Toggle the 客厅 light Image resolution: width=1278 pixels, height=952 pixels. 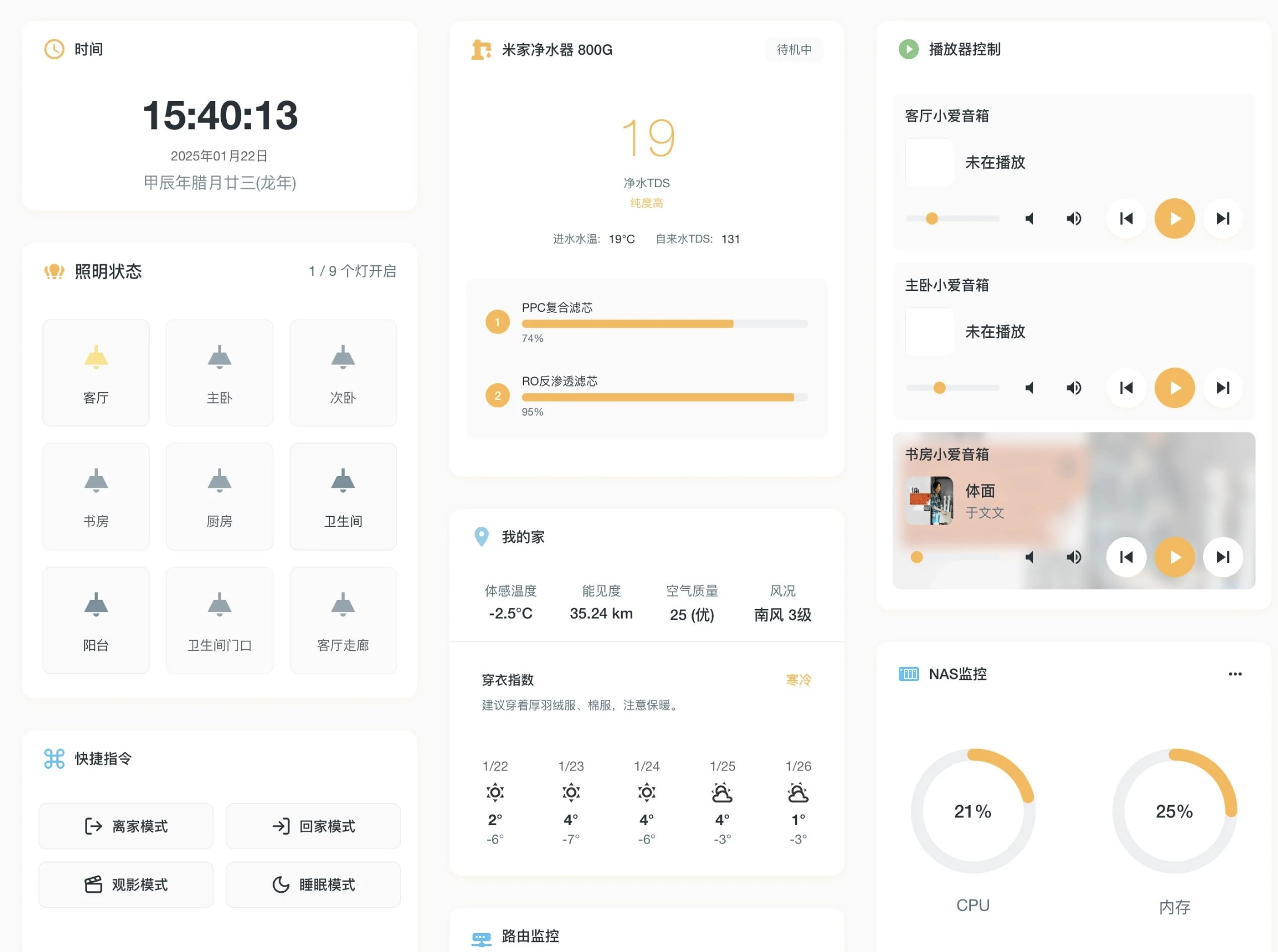tap(96, 373)
